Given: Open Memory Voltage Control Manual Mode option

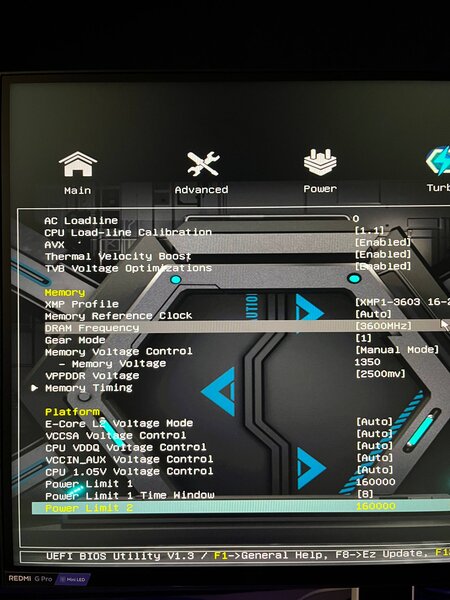Looking at the screenshot, I should [x=397, y=350].
